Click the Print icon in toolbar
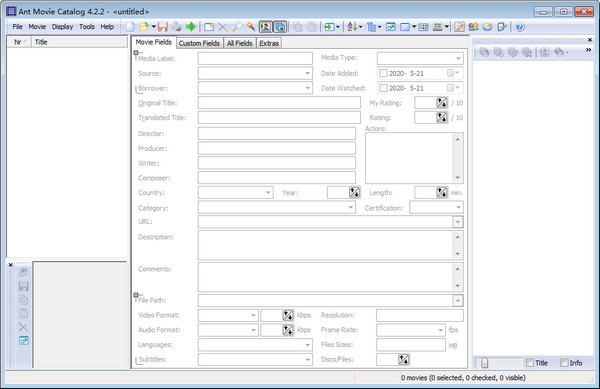600x389 pixels. click(176, 27)
